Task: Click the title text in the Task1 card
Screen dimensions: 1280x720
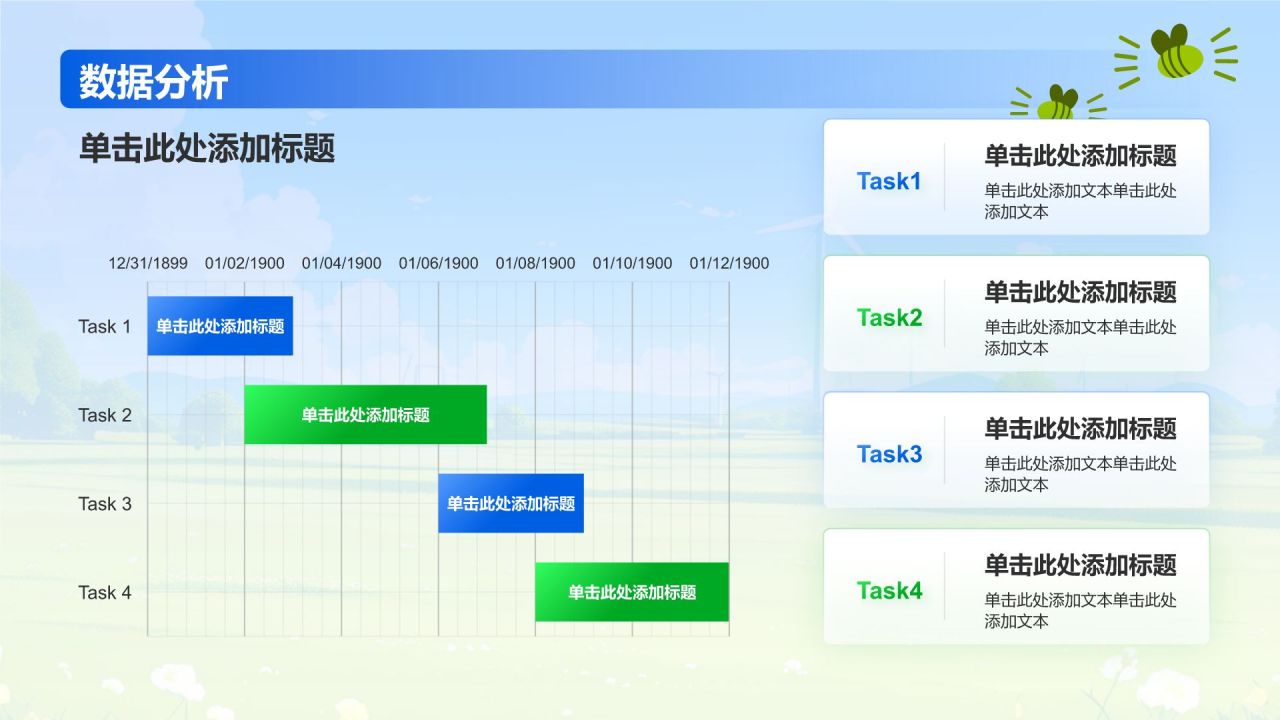Action: click(1080, 155)
